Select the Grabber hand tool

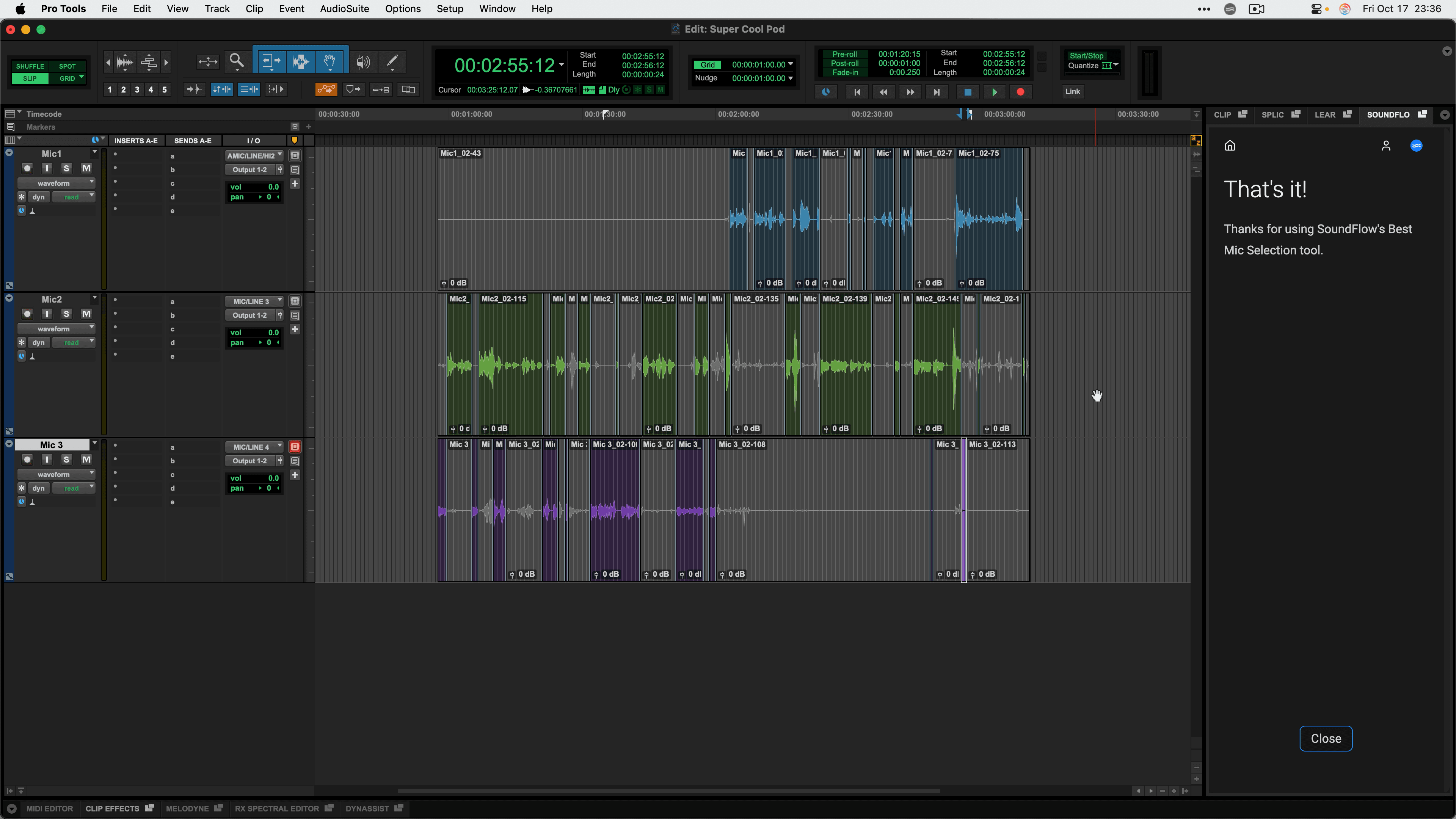point(329,61)
